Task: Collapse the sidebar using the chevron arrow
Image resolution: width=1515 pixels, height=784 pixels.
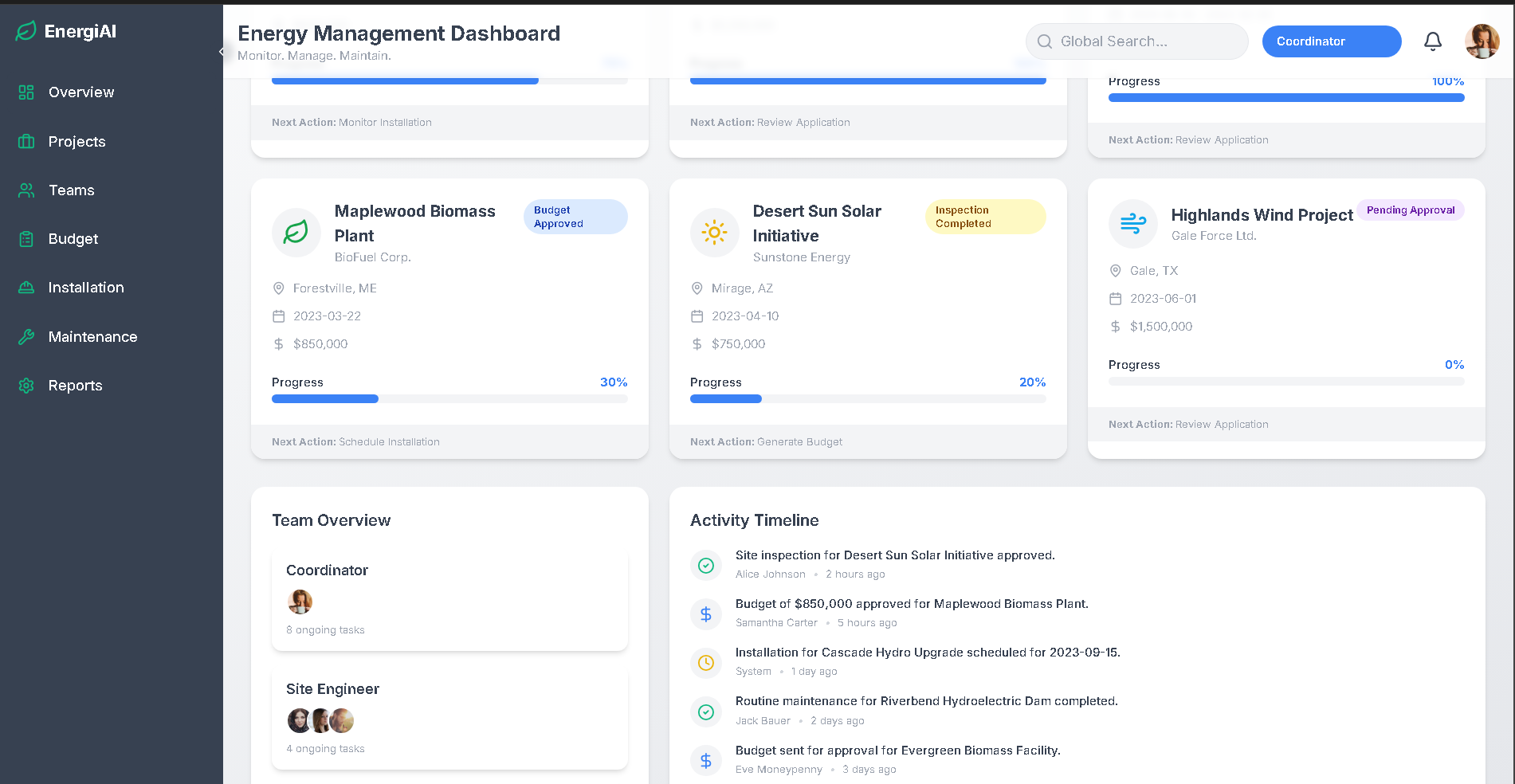Action: pos(221,52)
